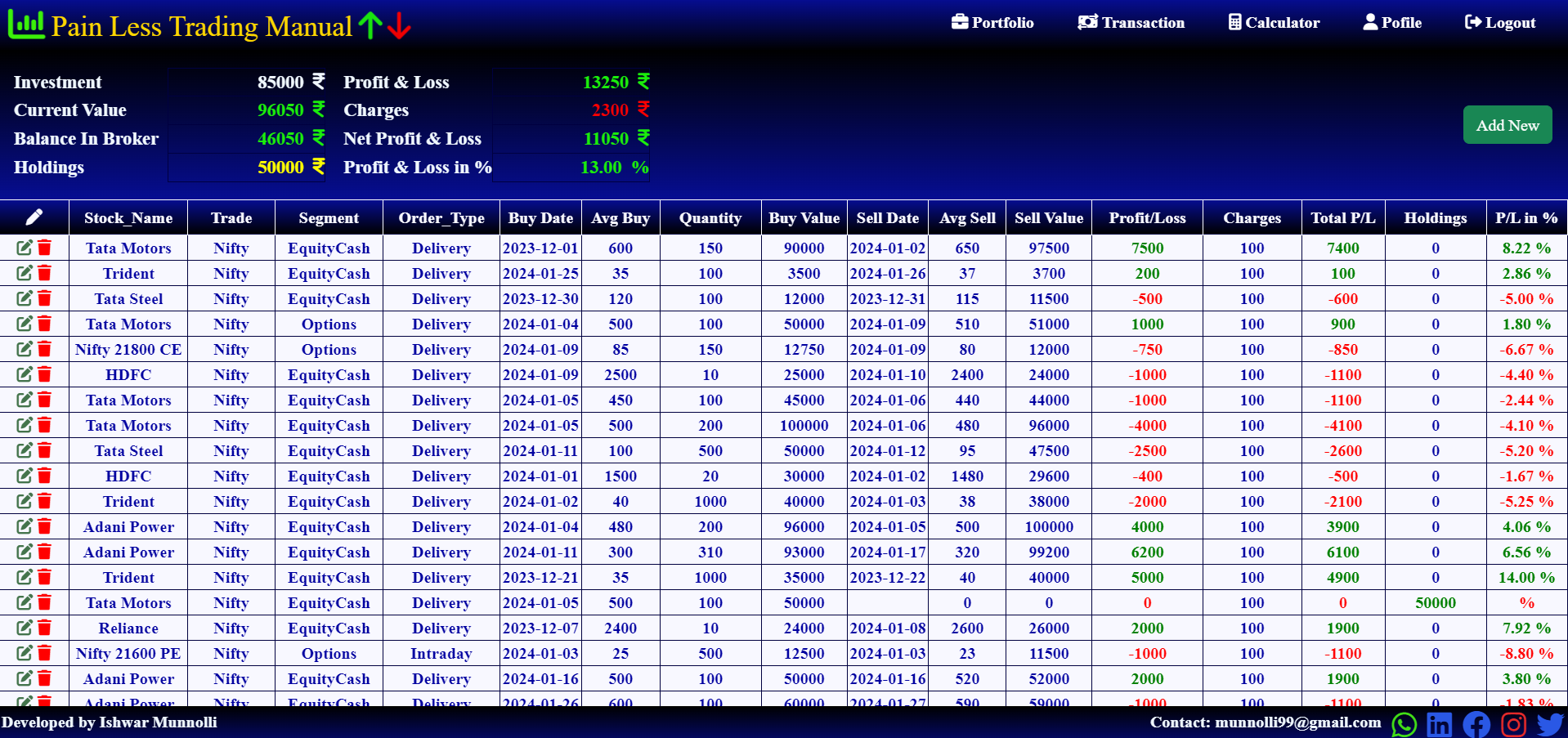Click the Profit/Loss column header
This screenshot has width=1568, height=738.
tap(1147, 217)
